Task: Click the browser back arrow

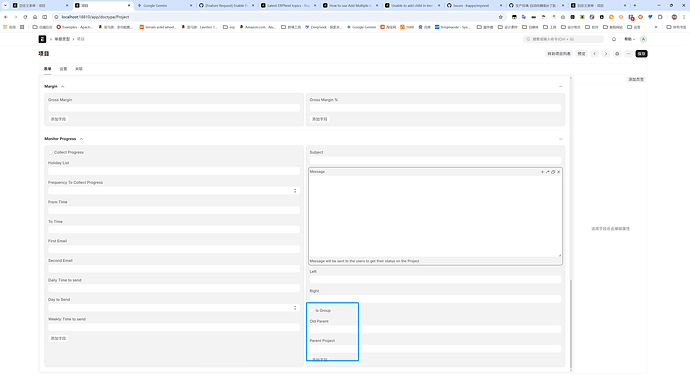Action: coord(6,17)
